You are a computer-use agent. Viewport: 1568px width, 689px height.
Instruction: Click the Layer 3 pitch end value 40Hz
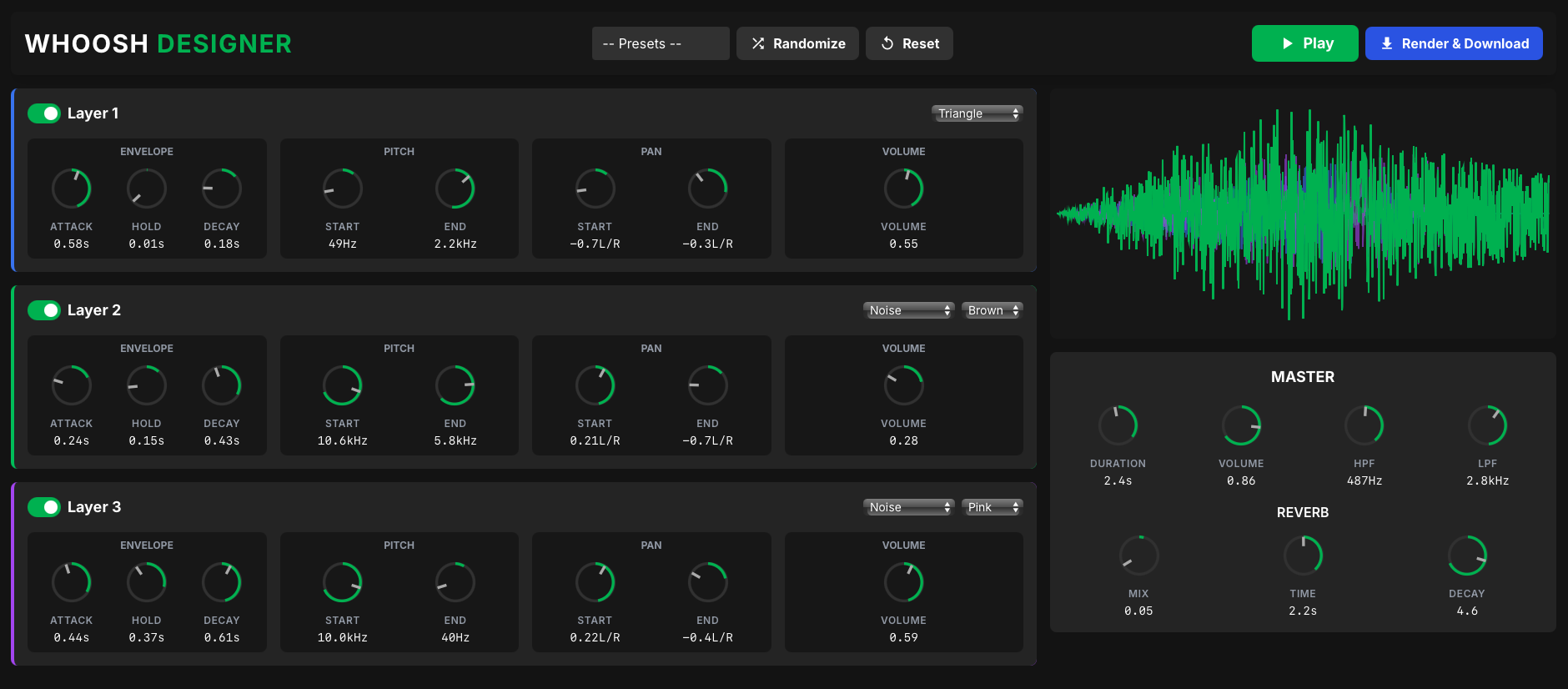(455, 638)
